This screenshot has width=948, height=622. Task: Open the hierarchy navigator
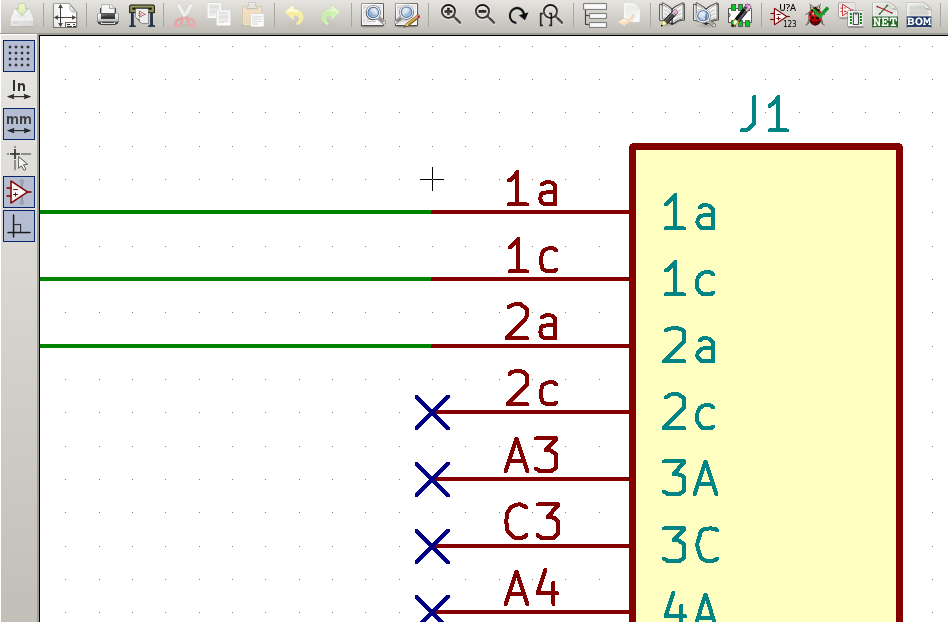pos(595,15)
